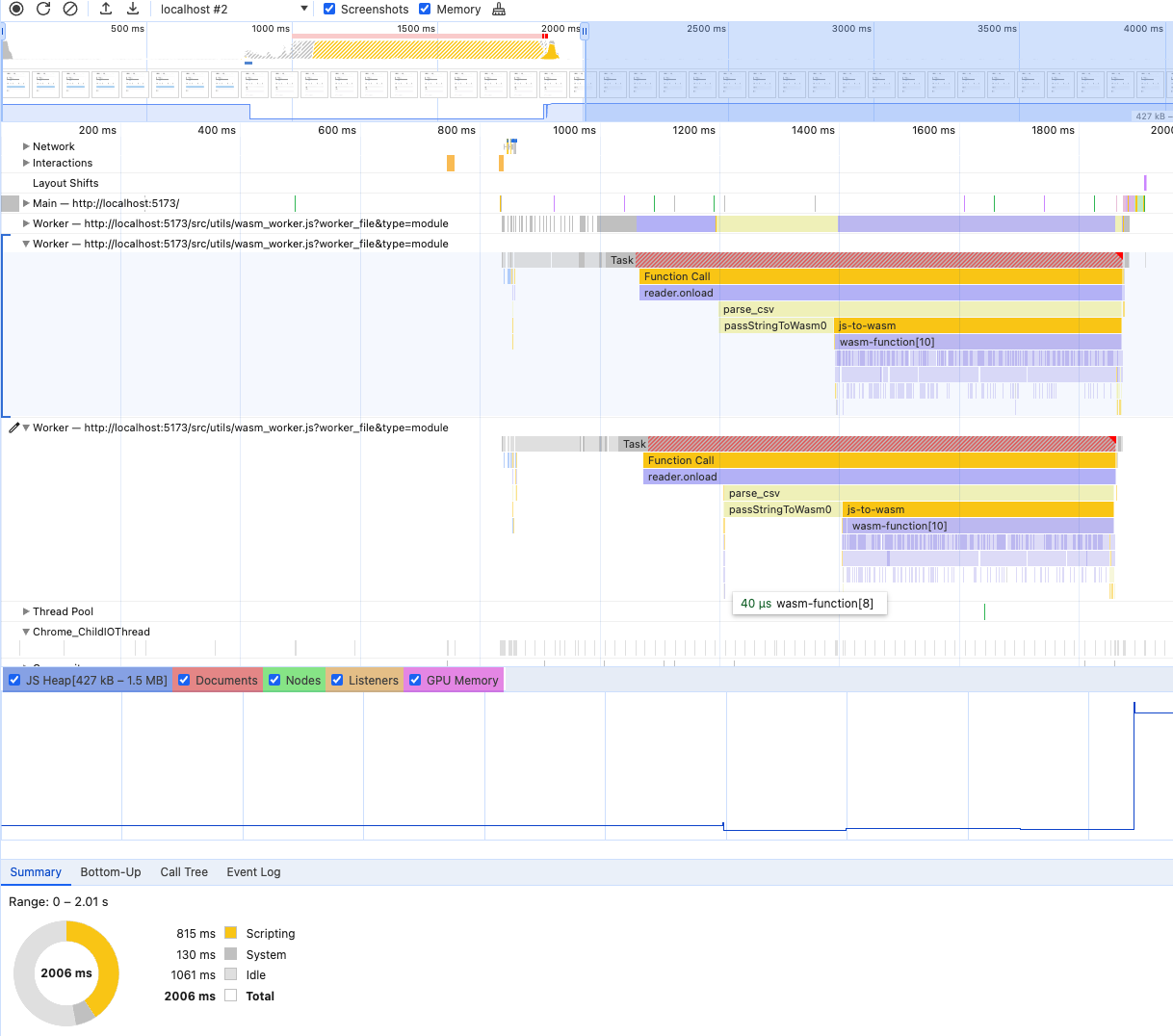Click the yellow Scripting legend swatch
The width and height of the screenshot is (1173, 1036).
pyautogui.click(x=230, y=933)
